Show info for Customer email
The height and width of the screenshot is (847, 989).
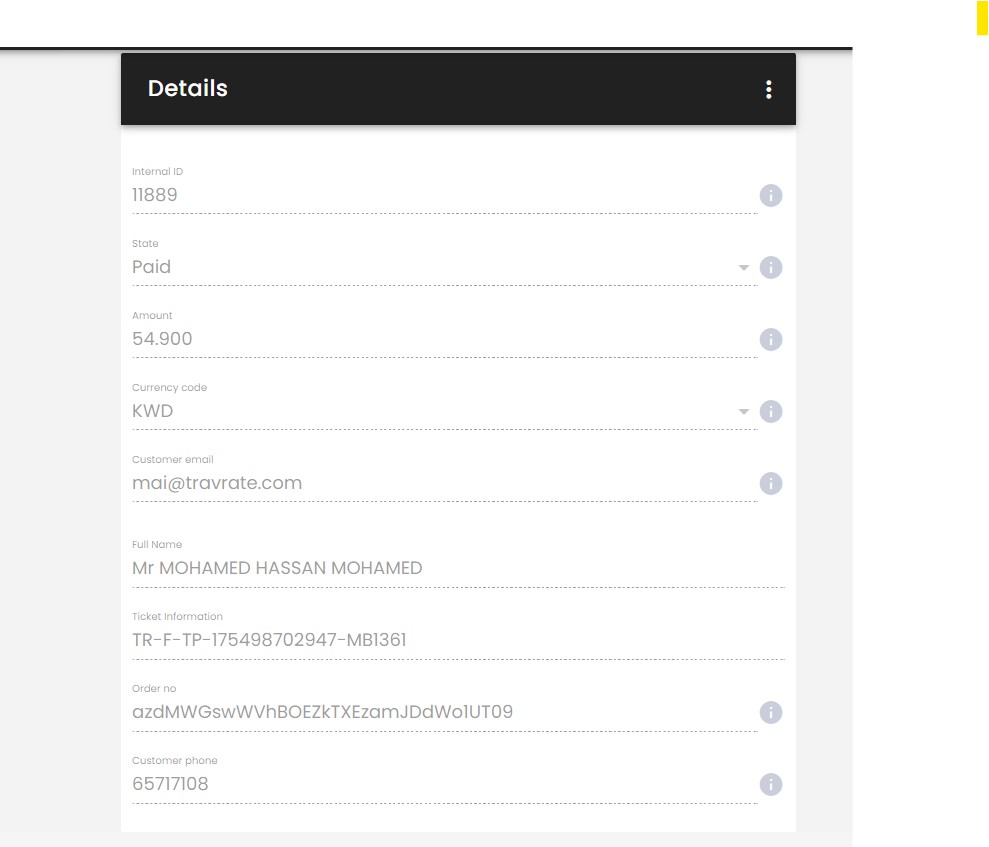coord(771,484)
